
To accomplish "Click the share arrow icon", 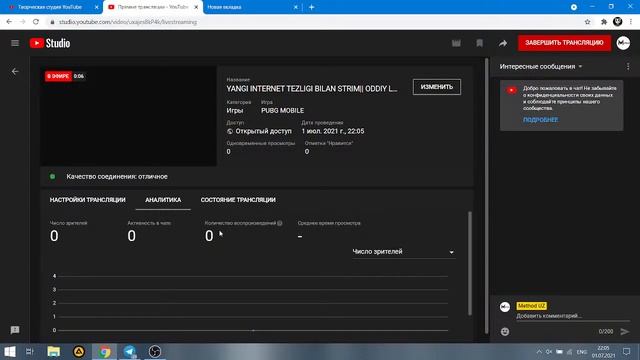I will 503,43.
